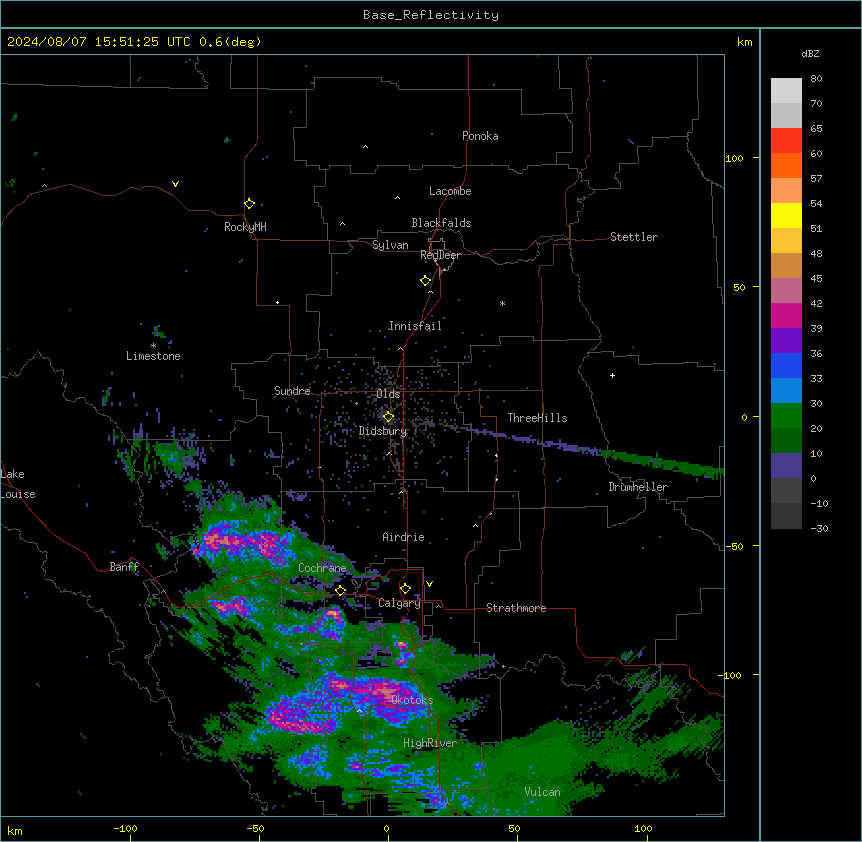
Task: Click the Base_Reflectivity title
Action: point(431,15)
